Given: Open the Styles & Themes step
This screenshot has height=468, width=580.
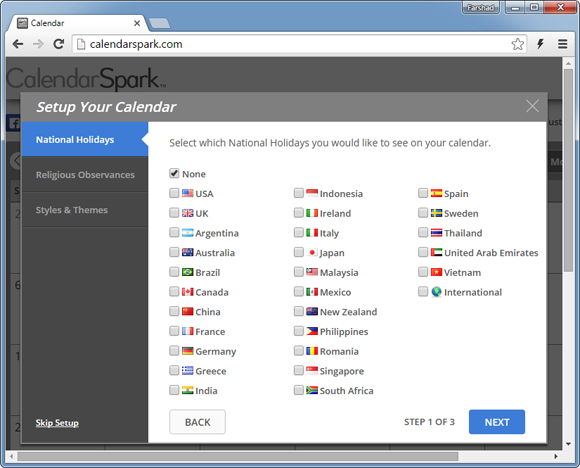Looking at the screenshot, I should [85, 210].
